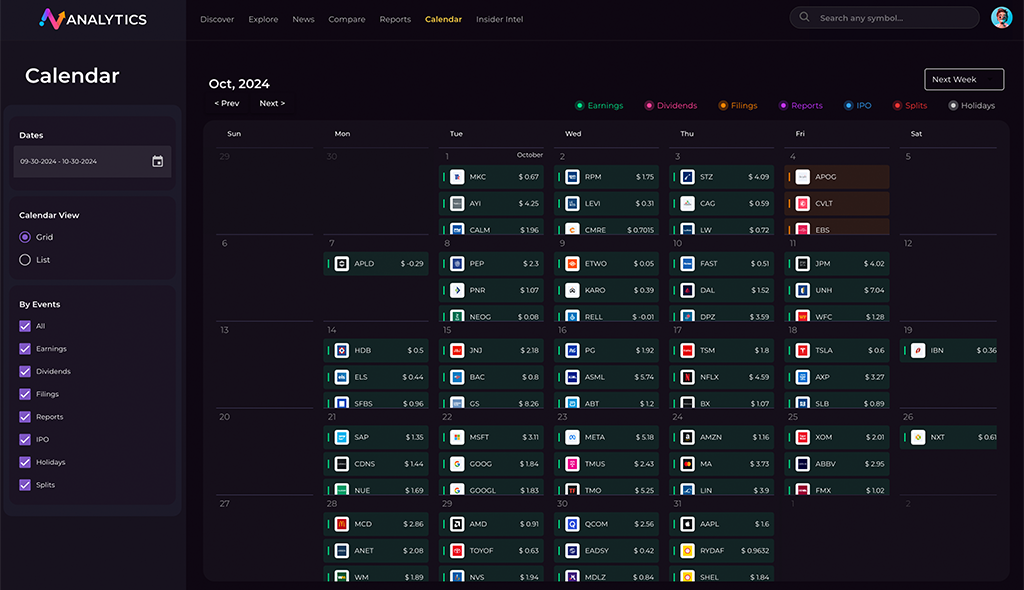Click the MSFT company logo

tap(457, 437)
